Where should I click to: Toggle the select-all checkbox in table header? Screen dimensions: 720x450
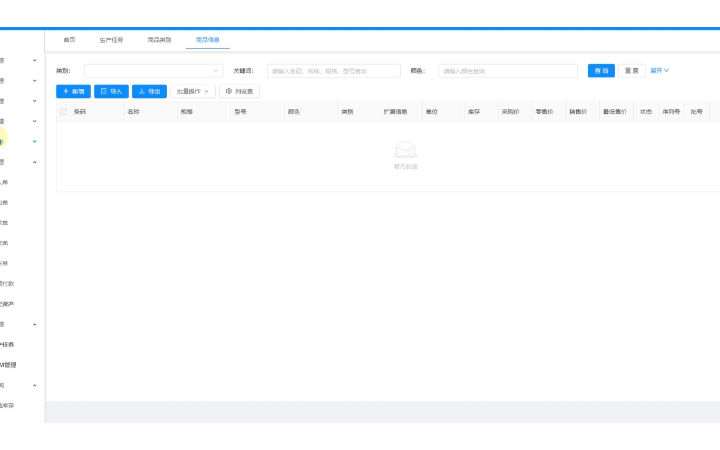pyautogui.click(x=63, y=112)
